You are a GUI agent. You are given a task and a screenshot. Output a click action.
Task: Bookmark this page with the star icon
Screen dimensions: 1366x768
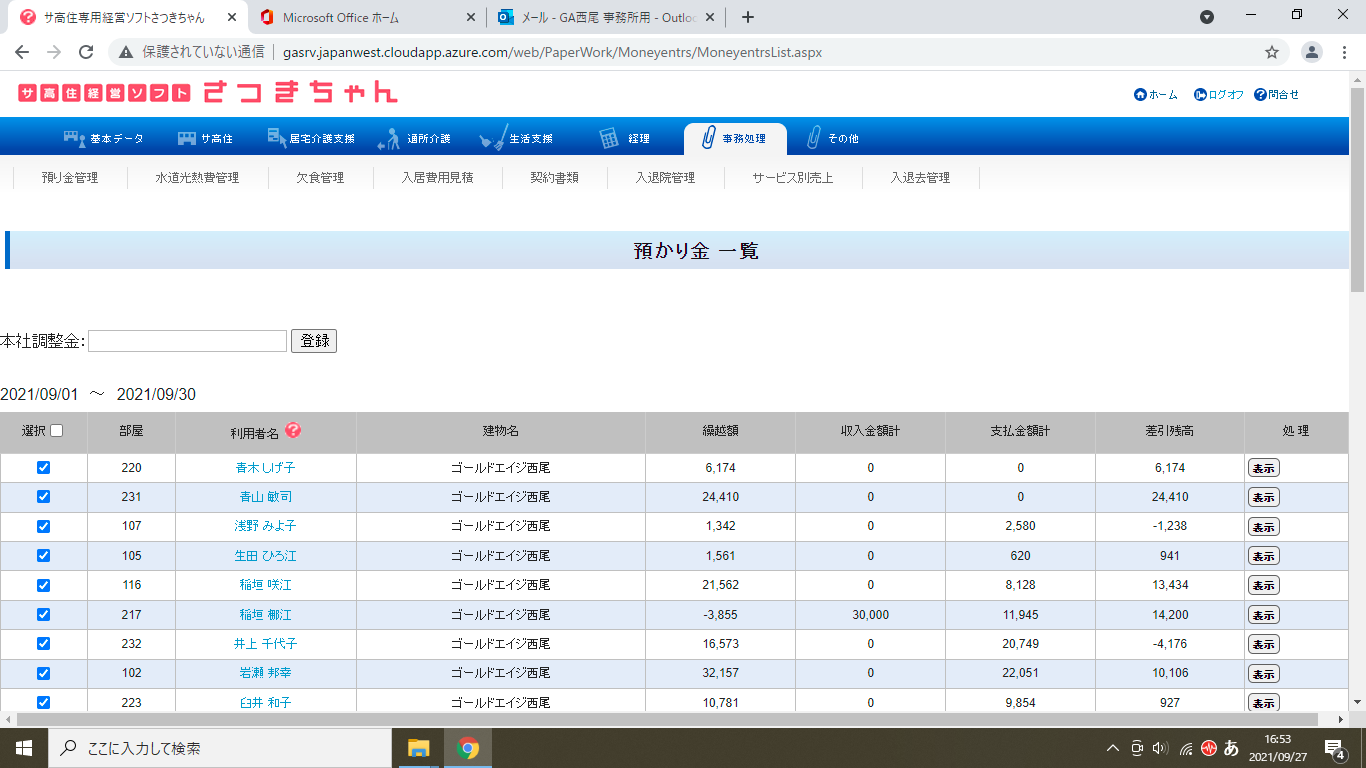1272,52
